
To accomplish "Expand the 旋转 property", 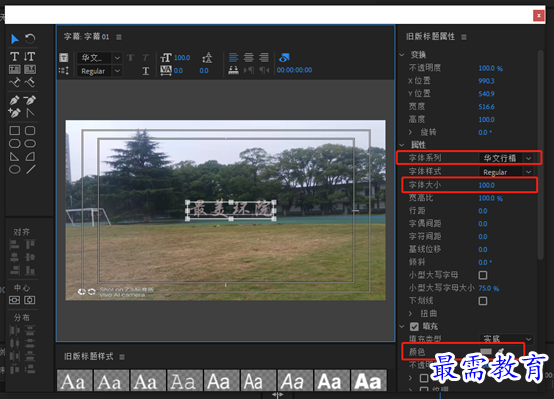I will pyautogui.click(x=411, y=132).
